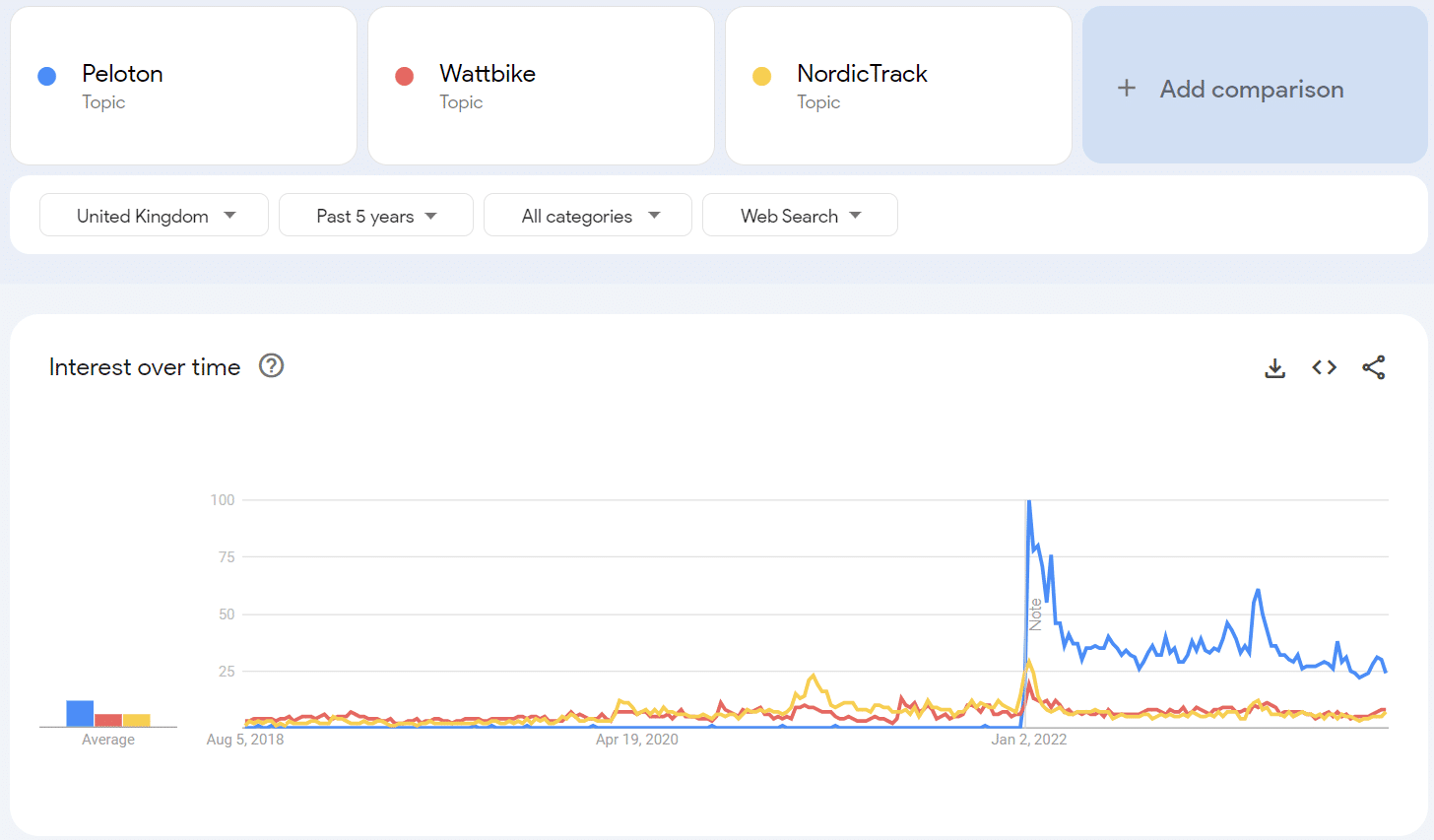Click the red Wattbike average bar
Screen dimensions: 1434x840
pos(108,721)
